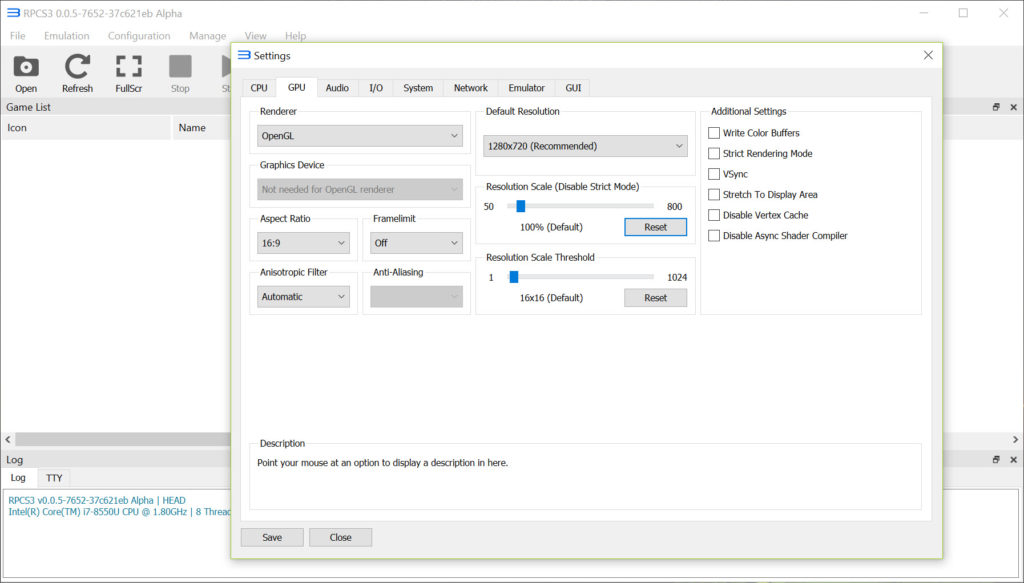Open the Graphics Device dropdown
The width and height of the screenshot is (1024, 583).
(x=360, y=189)
